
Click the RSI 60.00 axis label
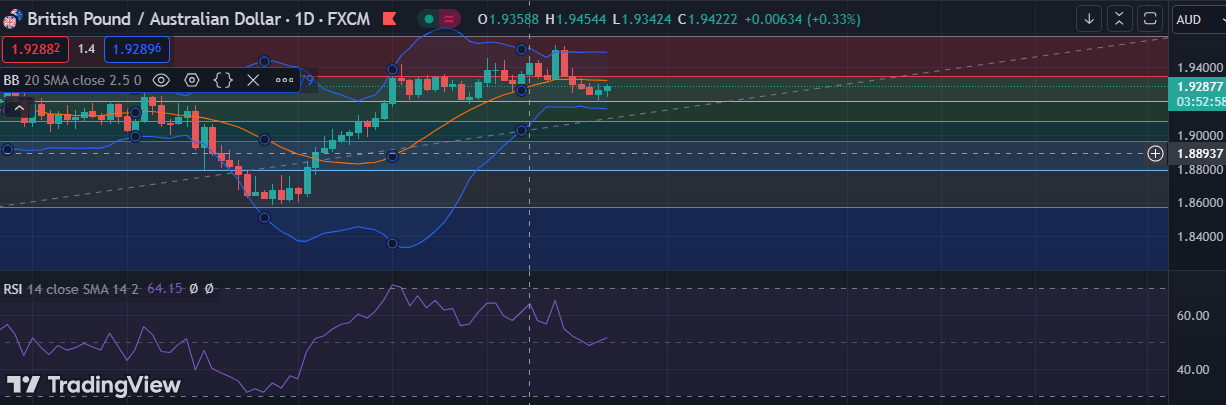click(x=1192, y=316)
